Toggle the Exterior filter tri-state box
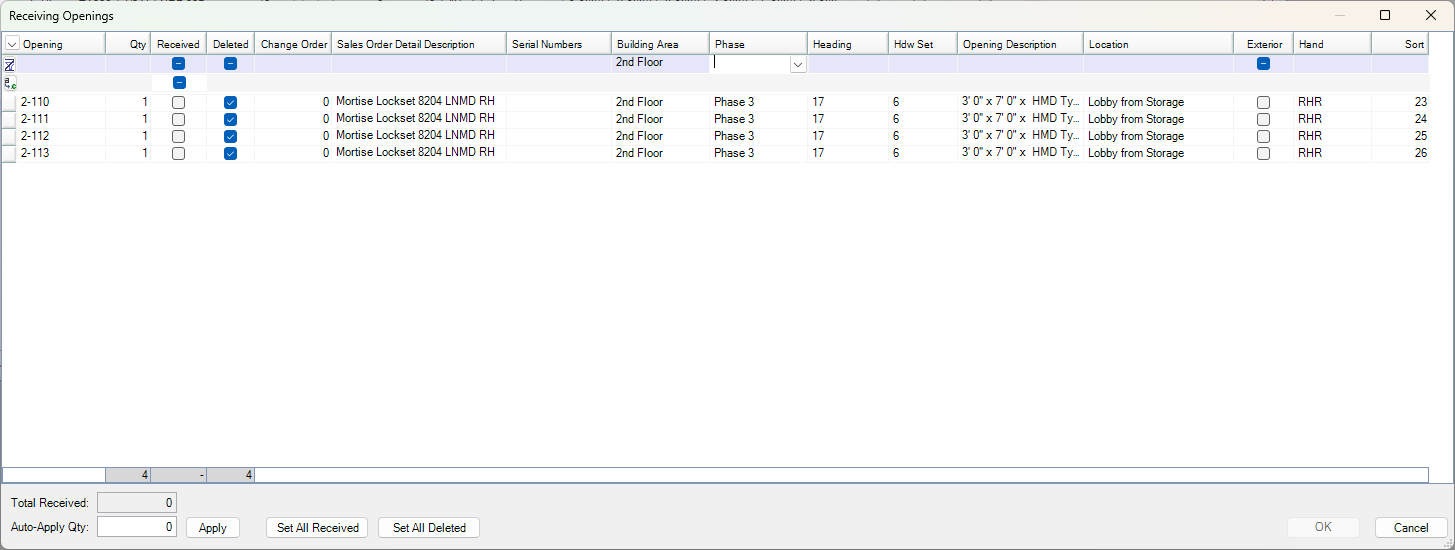 point(1263,64)
